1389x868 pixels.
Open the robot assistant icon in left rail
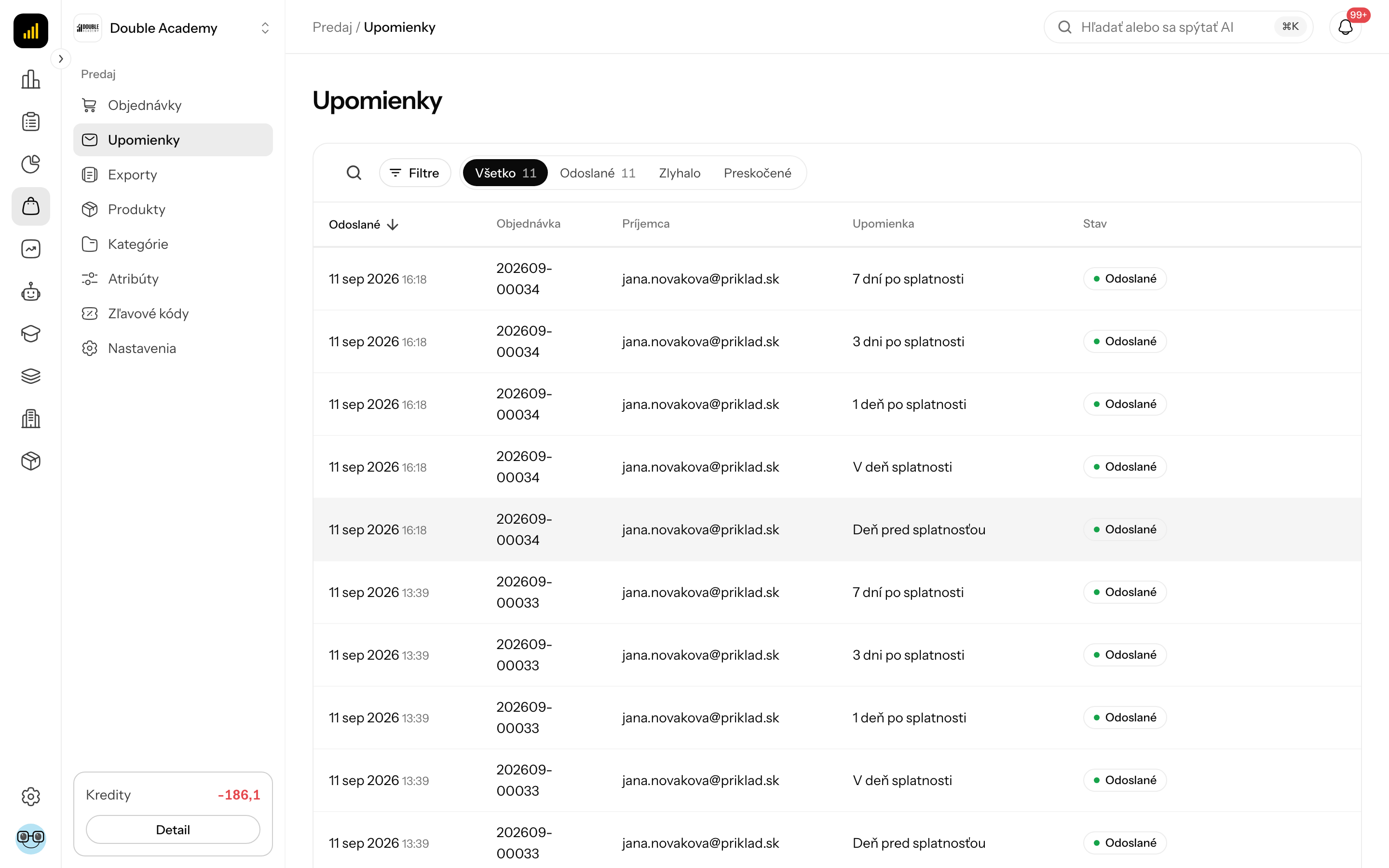(30, 292)
